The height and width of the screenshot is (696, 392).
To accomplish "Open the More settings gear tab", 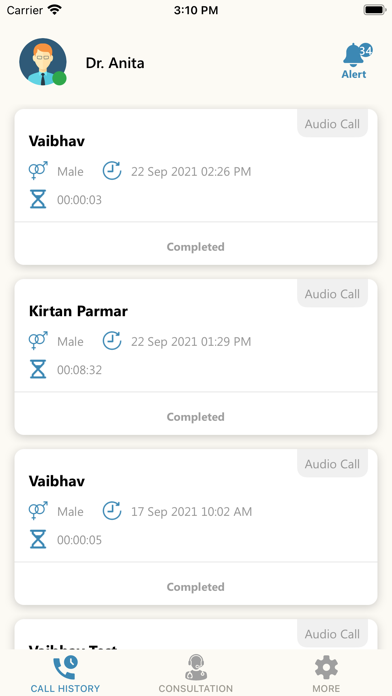I will click(326, 674).
